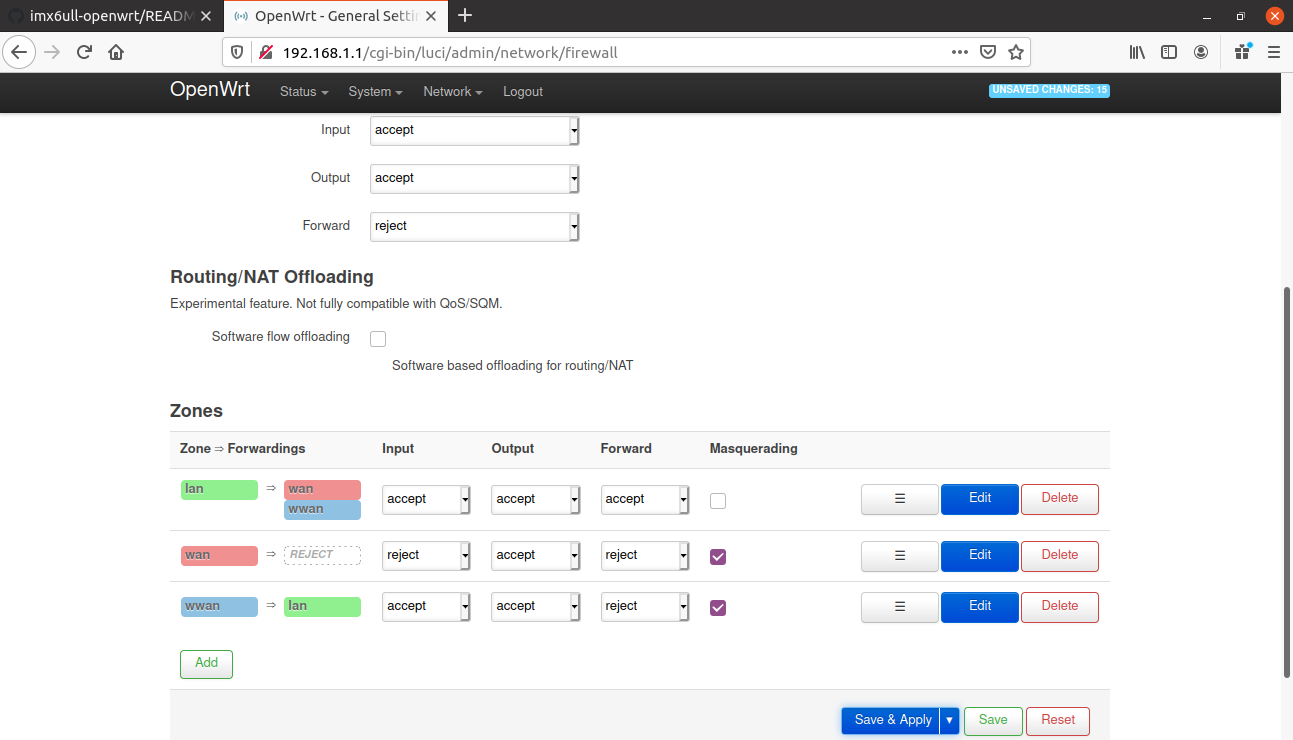The height and width of the screenshot is (740, 1293).
Task: Delete the wan zone
Action: [x=1060, y=555]
